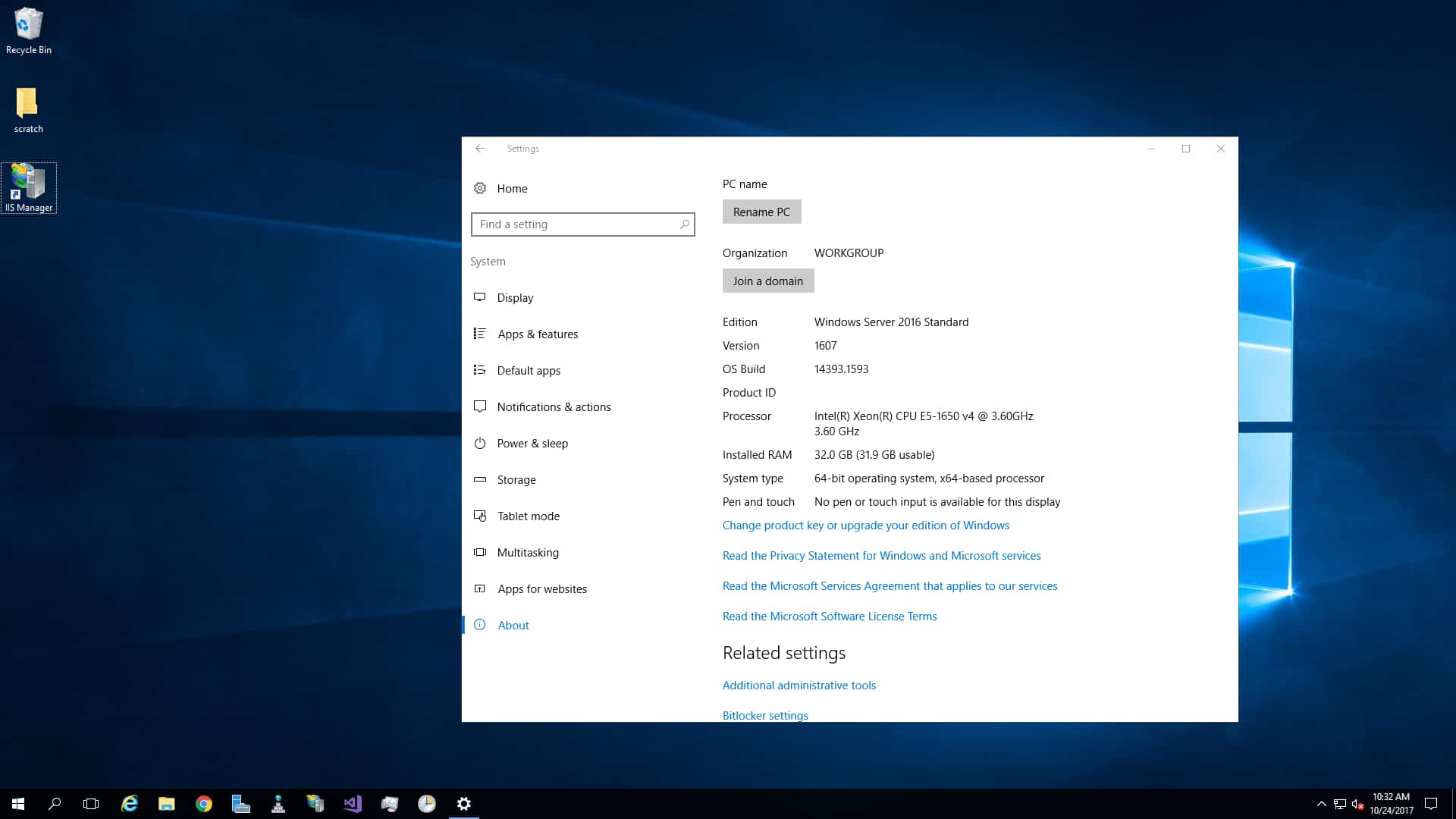Switch to Settings gear on taskbar
This screenshot has width=1456, height=819.
464,804
